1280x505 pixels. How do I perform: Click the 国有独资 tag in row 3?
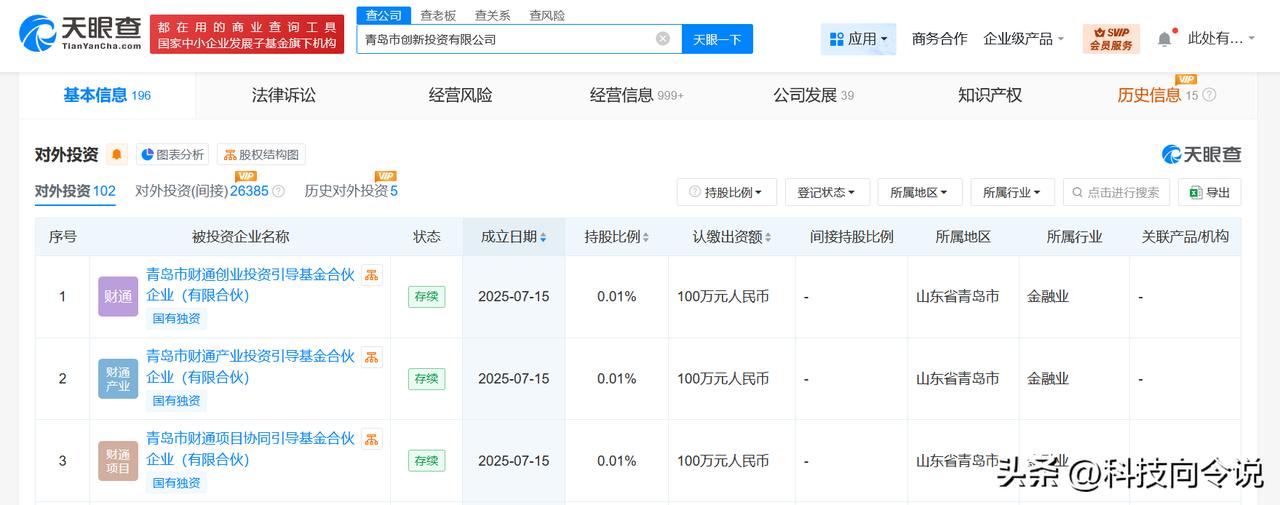pos(176,483)
